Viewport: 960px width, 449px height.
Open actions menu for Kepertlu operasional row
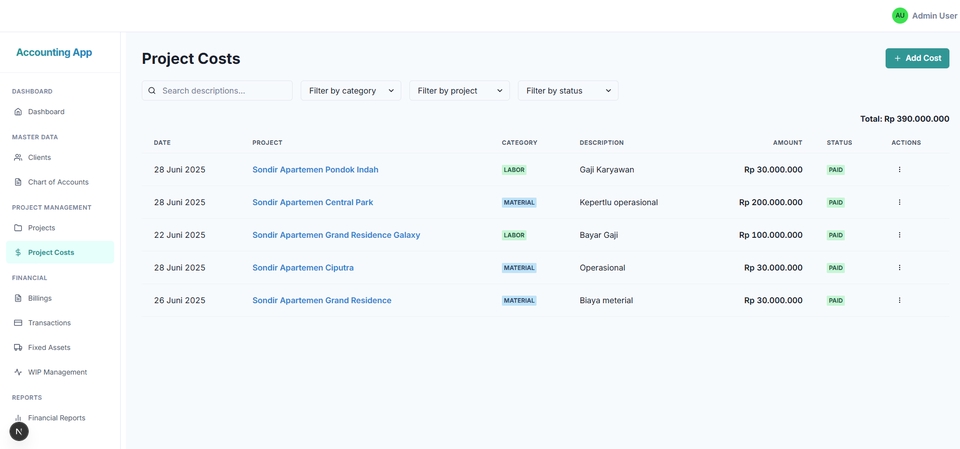(x=899, y=202)
